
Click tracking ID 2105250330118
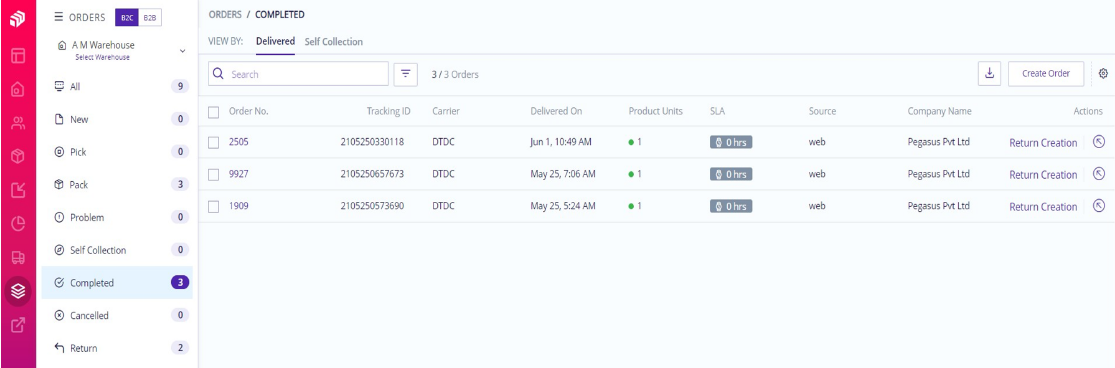[372, 142]
